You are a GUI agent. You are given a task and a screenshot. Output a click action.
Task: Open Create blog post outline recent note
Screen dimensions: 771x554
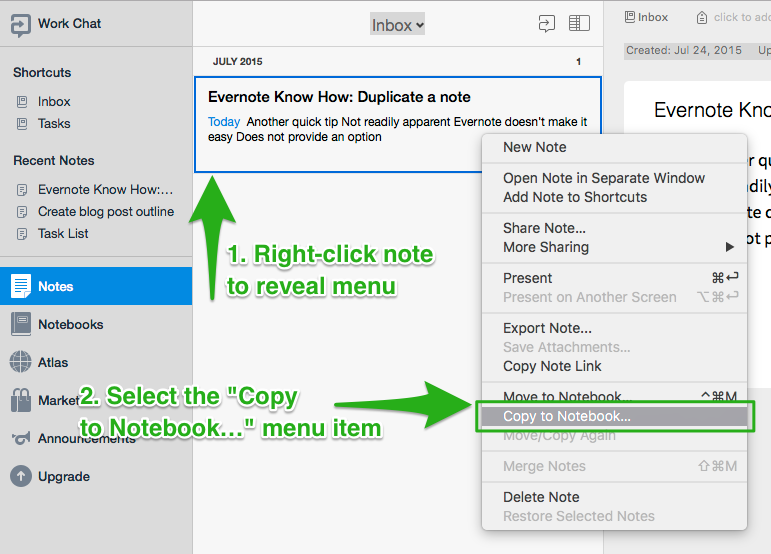106,212
